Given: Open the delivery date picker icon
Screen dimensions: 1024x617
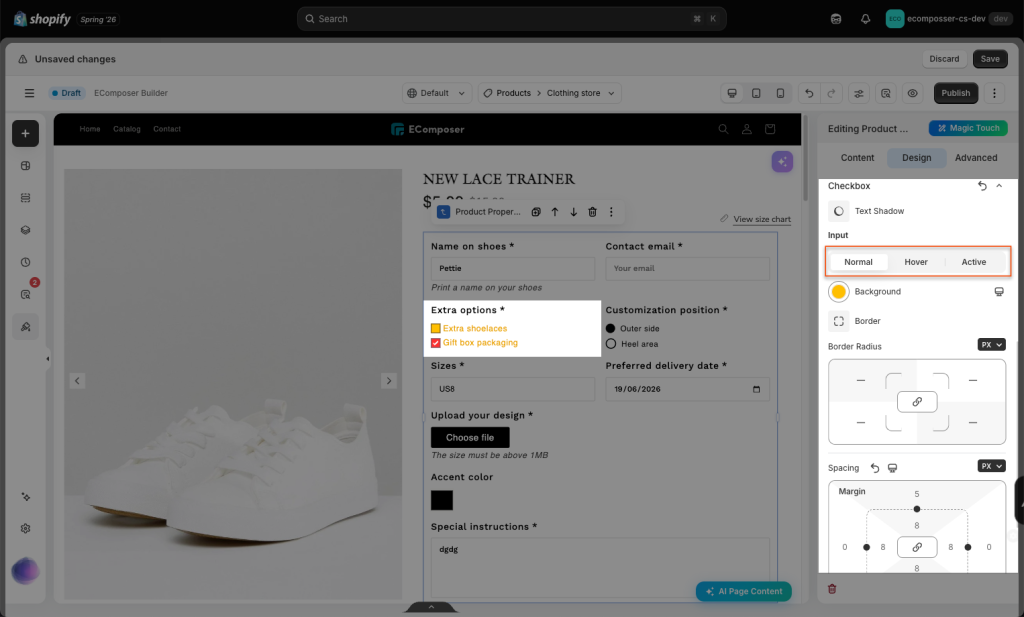Looking at the screenshot, I should pos(756,389).
